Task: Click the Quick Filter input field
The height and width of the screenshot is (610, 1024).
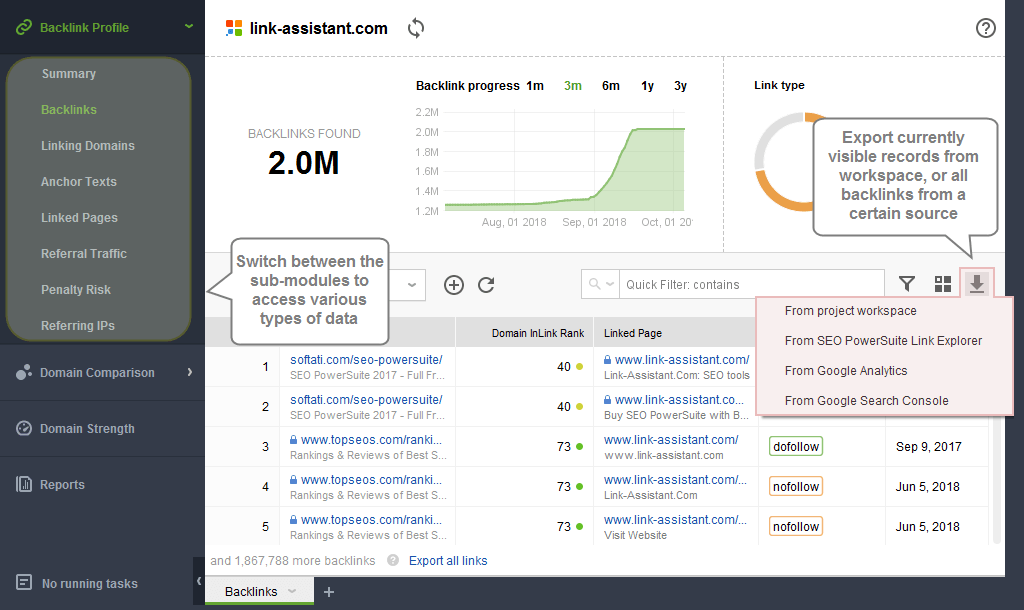Action: tap(752, 284)
